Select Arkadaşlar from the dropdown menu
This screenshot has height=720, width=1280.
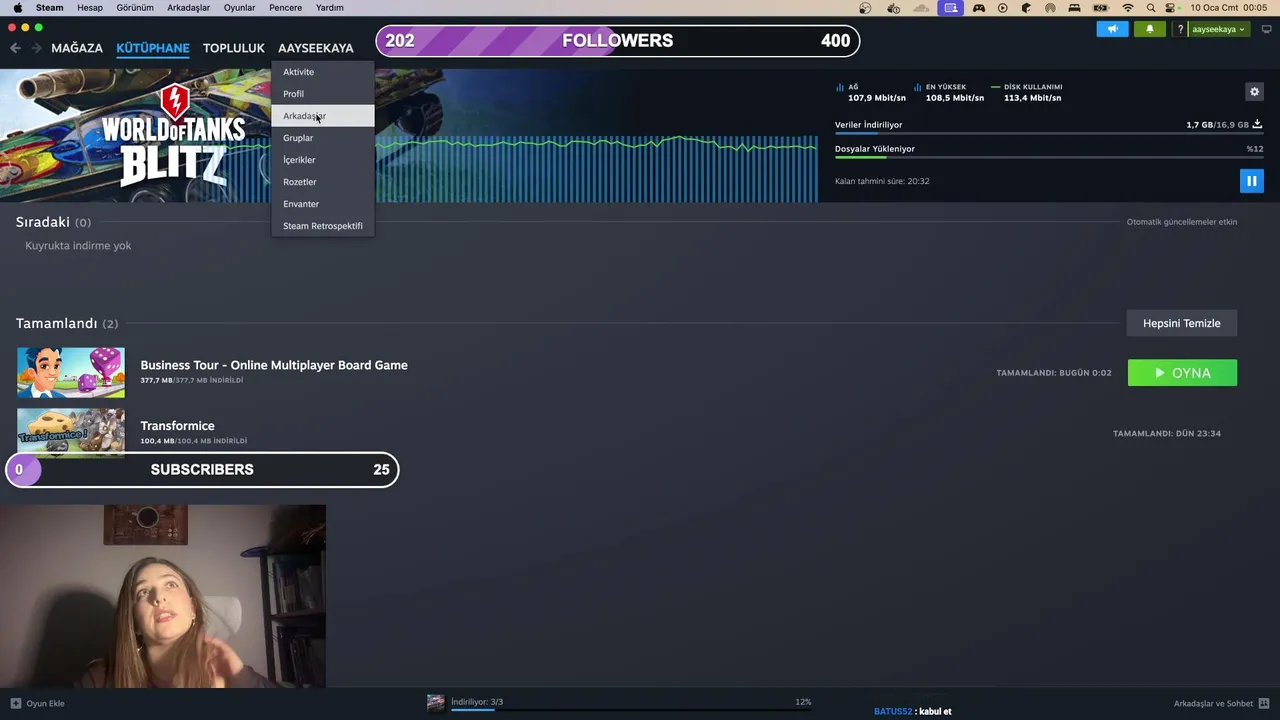point(323,116)
